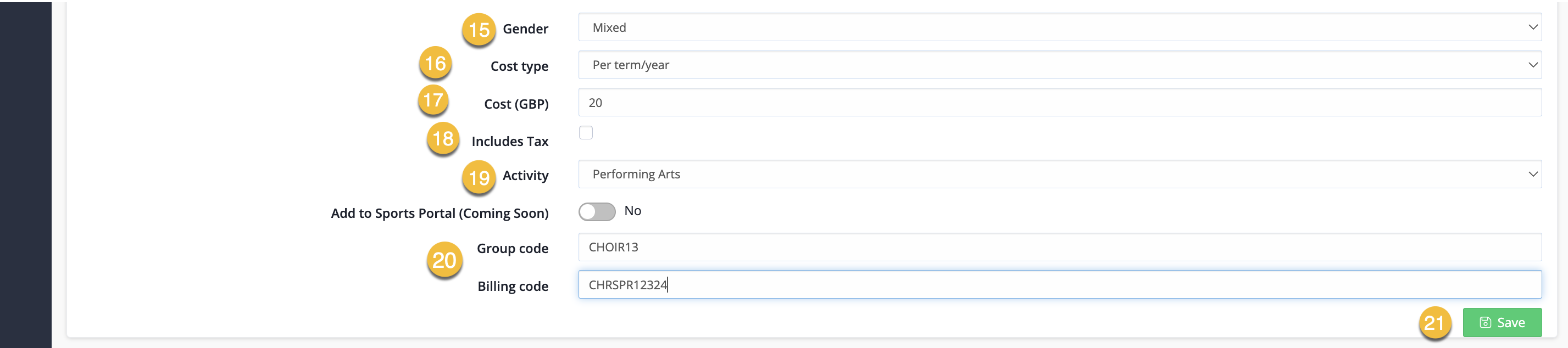Click the yellow step 20 marker

click(444, 260)
